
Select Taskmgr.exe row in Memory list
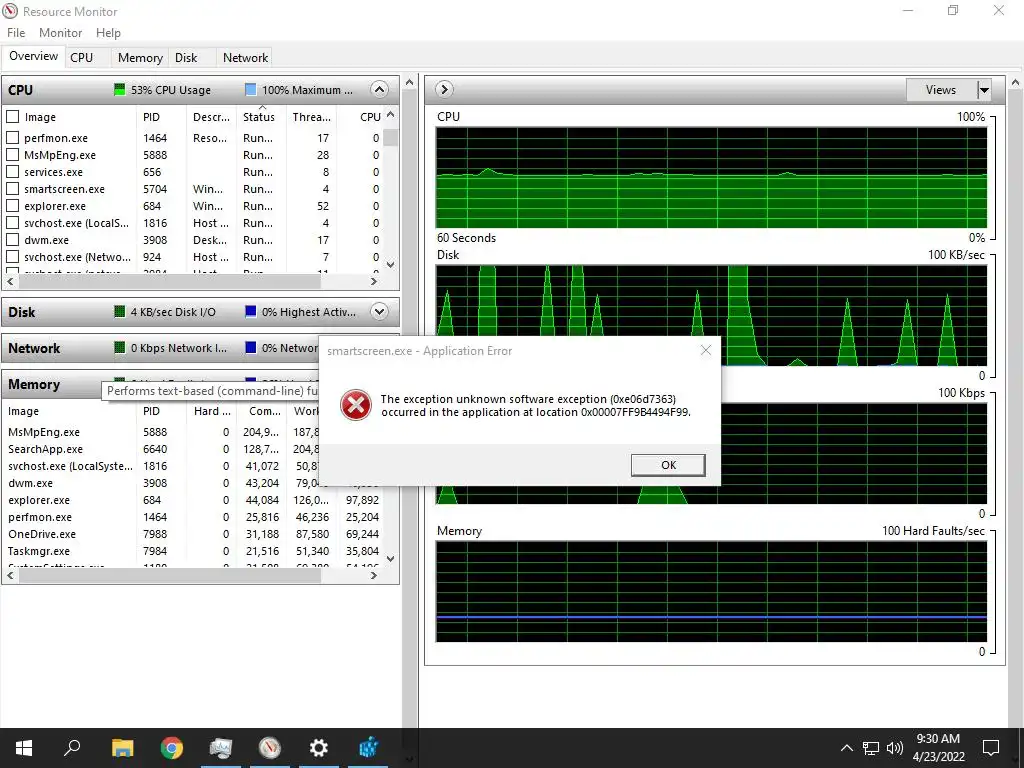pyautogui.click(x=193, y=551)
